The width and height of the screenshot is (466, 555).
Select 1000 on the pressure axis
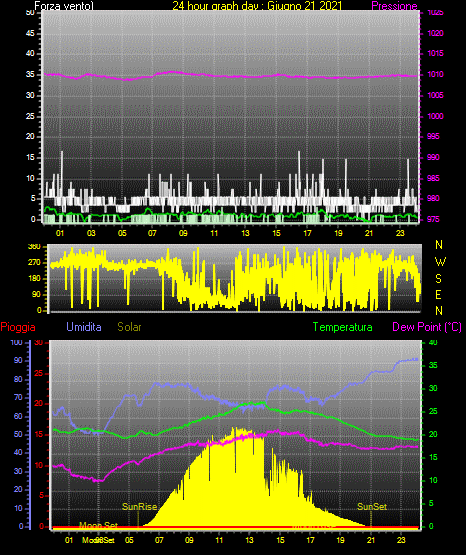[x=436, y=116]
